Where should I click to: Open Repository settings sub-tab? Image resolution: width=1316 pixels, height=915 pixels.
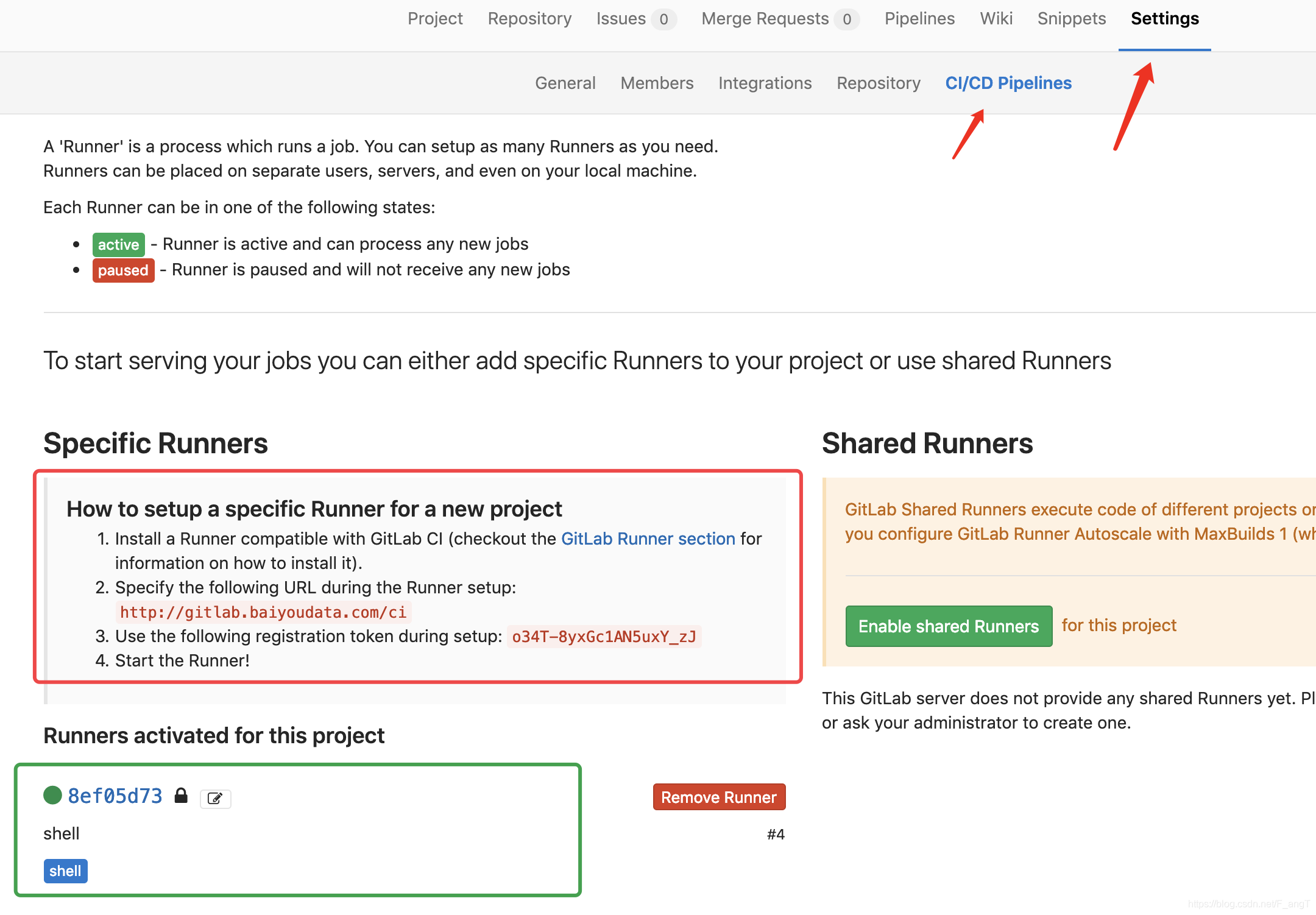point(879,83)
